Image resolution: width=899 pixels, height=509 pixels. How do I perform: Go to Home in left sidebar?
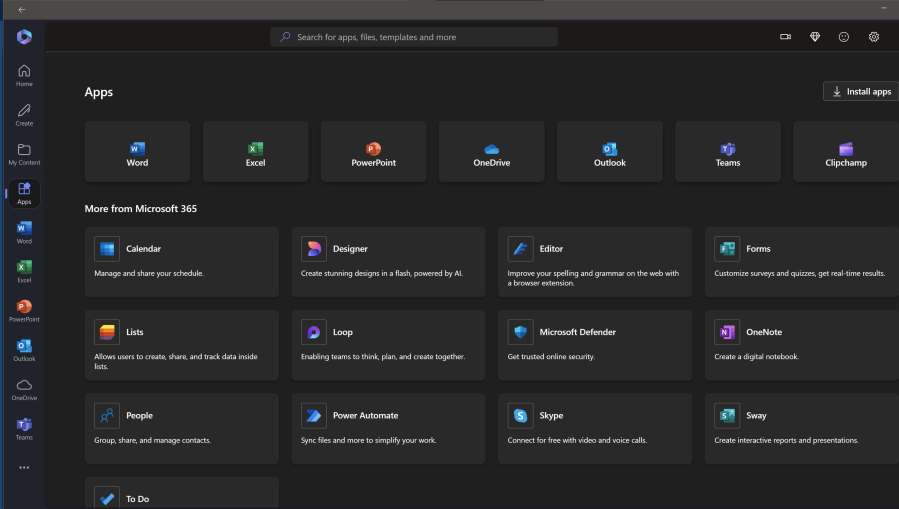(x=24, y=75)
